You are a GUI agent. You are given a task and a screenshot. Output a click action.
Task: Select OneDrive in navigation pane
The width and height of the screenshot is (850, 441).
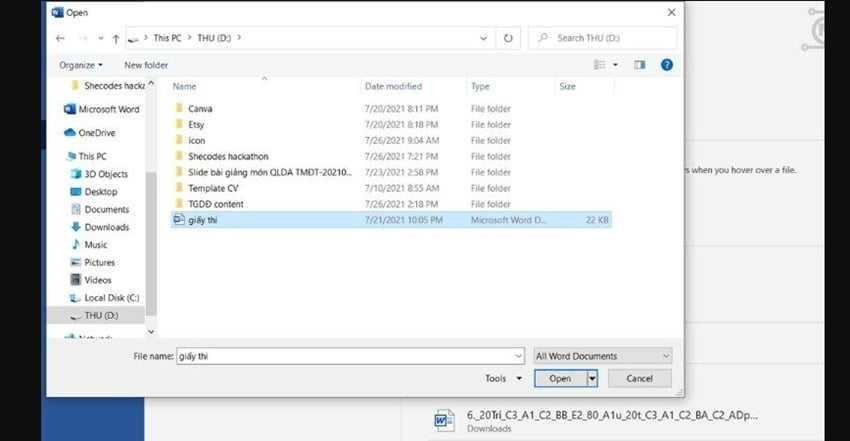click(90, 133)
